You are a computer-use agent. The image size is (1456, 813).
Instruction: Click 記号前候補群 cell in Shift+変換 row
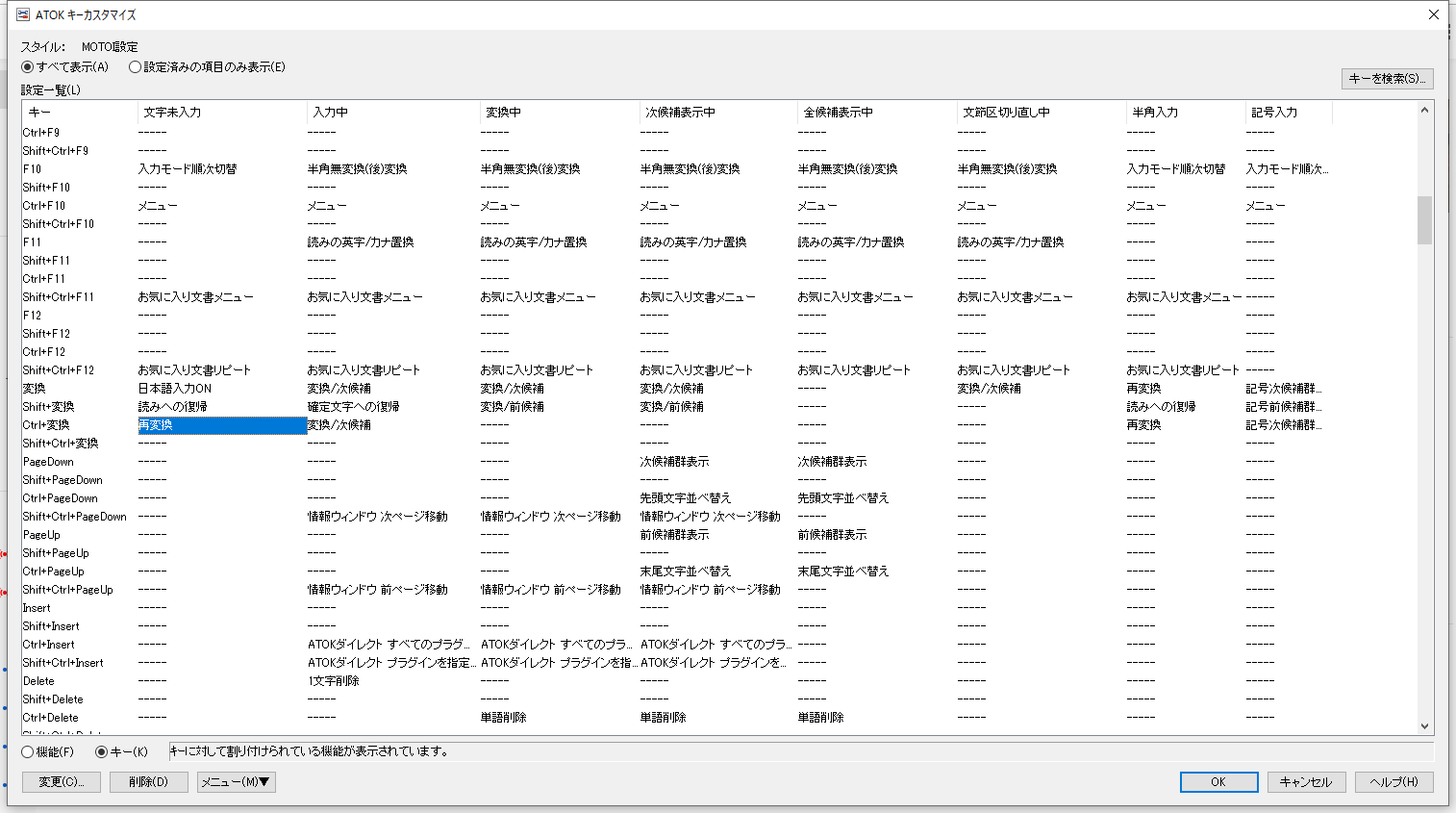(1284, 407)
